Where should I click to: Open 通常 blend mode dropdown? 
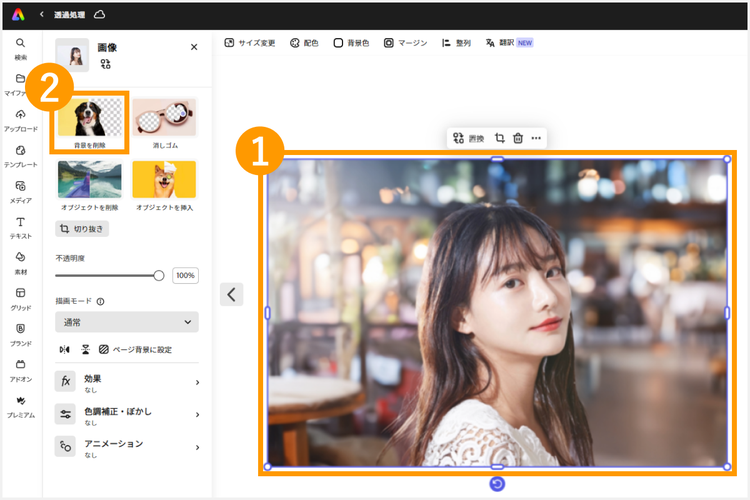click(x=127, y=322)
